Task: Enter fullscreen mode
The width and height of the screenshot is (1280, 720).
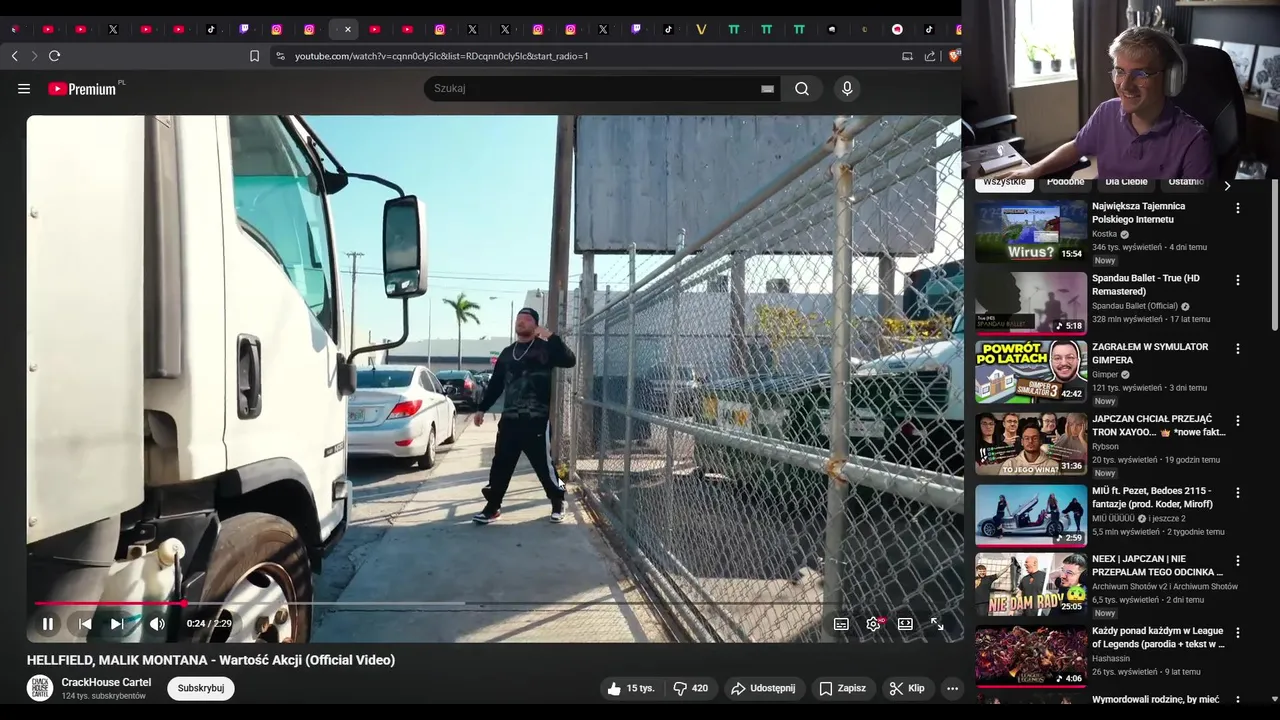Action: (937, 624)
